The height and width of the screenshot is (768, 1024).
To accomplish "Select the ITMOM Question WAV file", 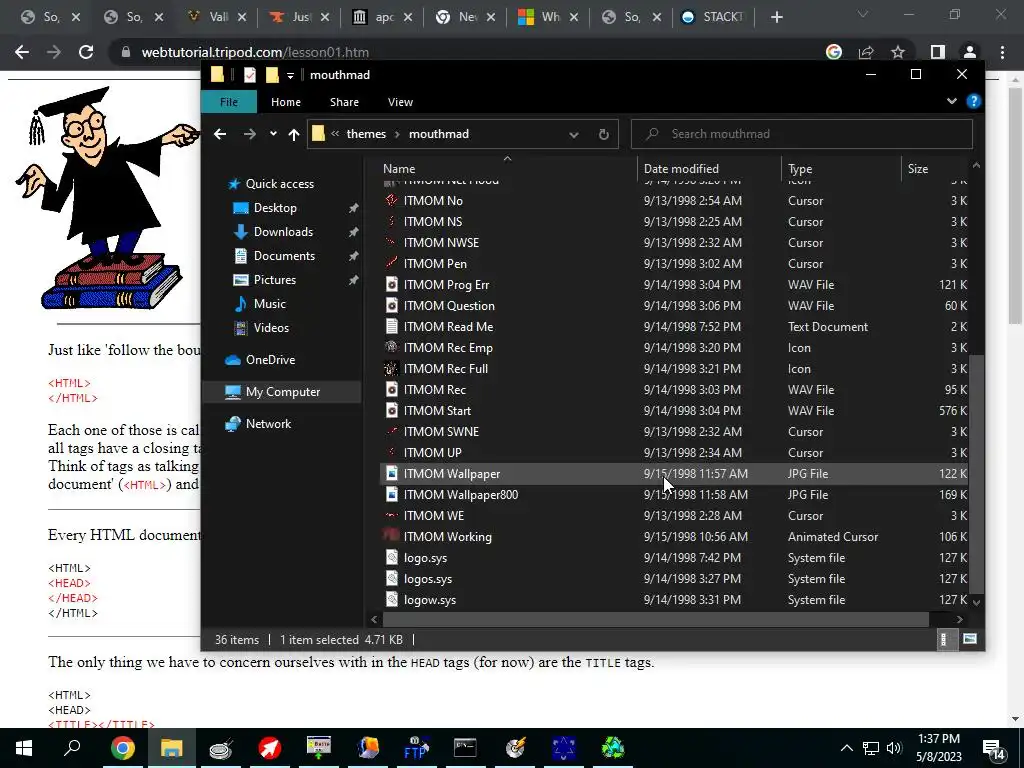I will (x=673, y=306).
